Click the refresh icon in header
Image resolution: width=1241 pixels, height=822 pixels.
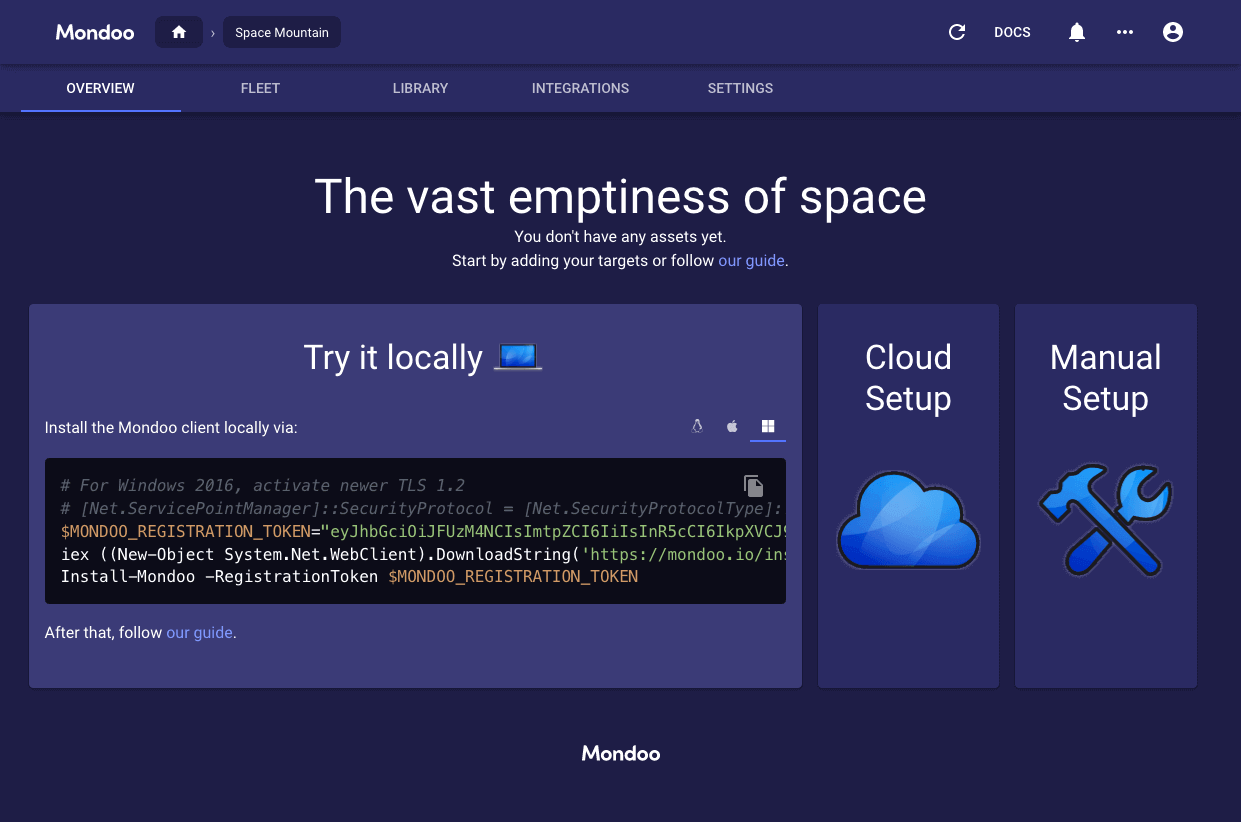point(957,32)
